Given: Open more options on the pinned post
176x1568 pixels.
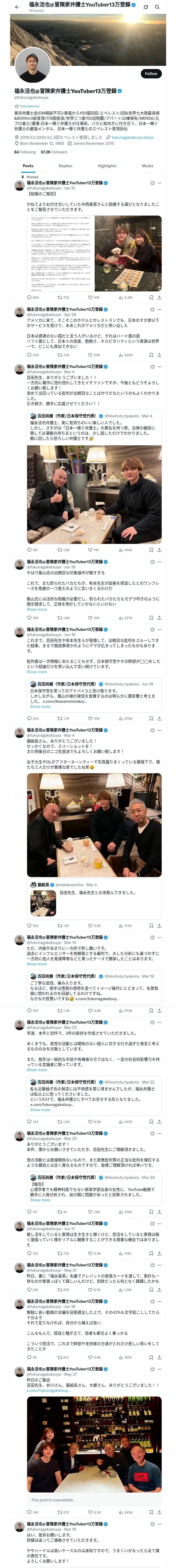Looking at the screenshot, I should [x=160, y=183].
